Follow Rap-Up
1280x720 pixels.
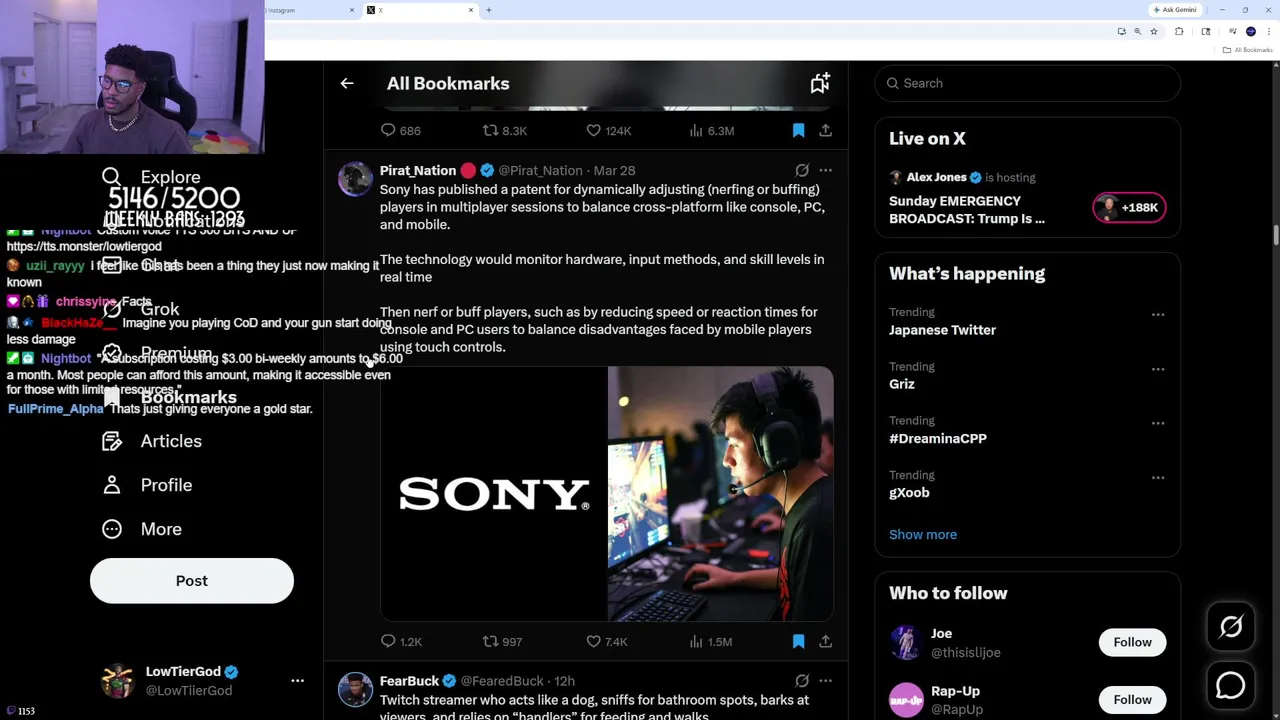(x=1132, y=700)
